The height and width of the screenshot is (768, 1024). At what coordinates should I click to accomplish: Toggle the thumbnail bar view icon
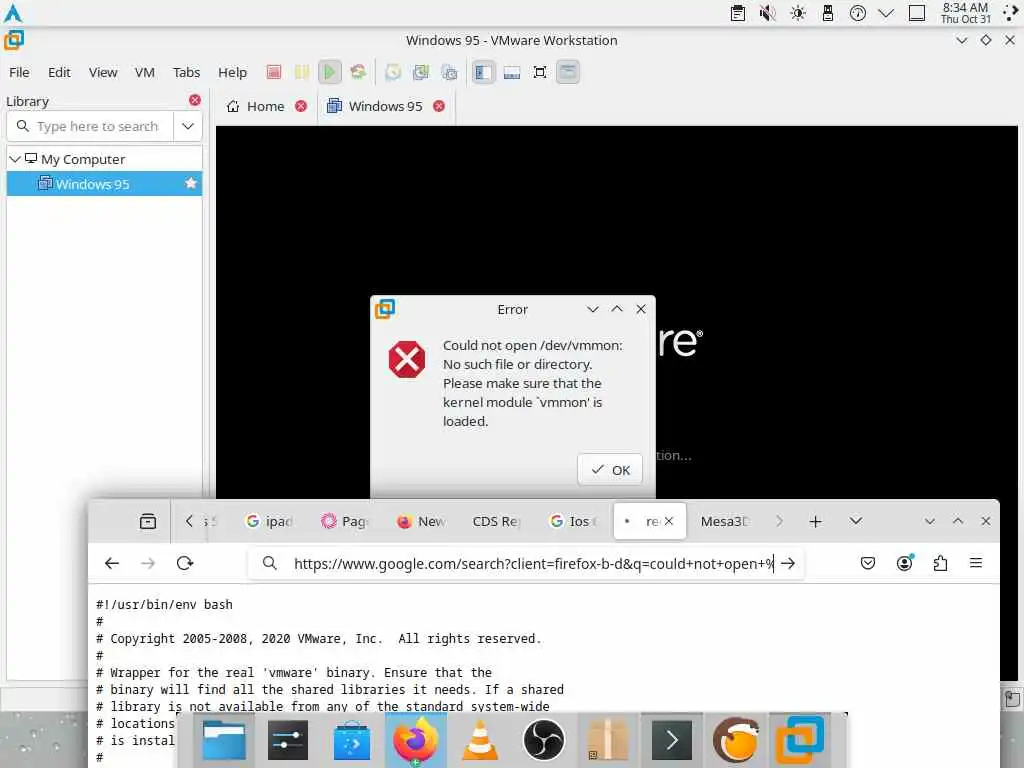[x=512, y=72]
